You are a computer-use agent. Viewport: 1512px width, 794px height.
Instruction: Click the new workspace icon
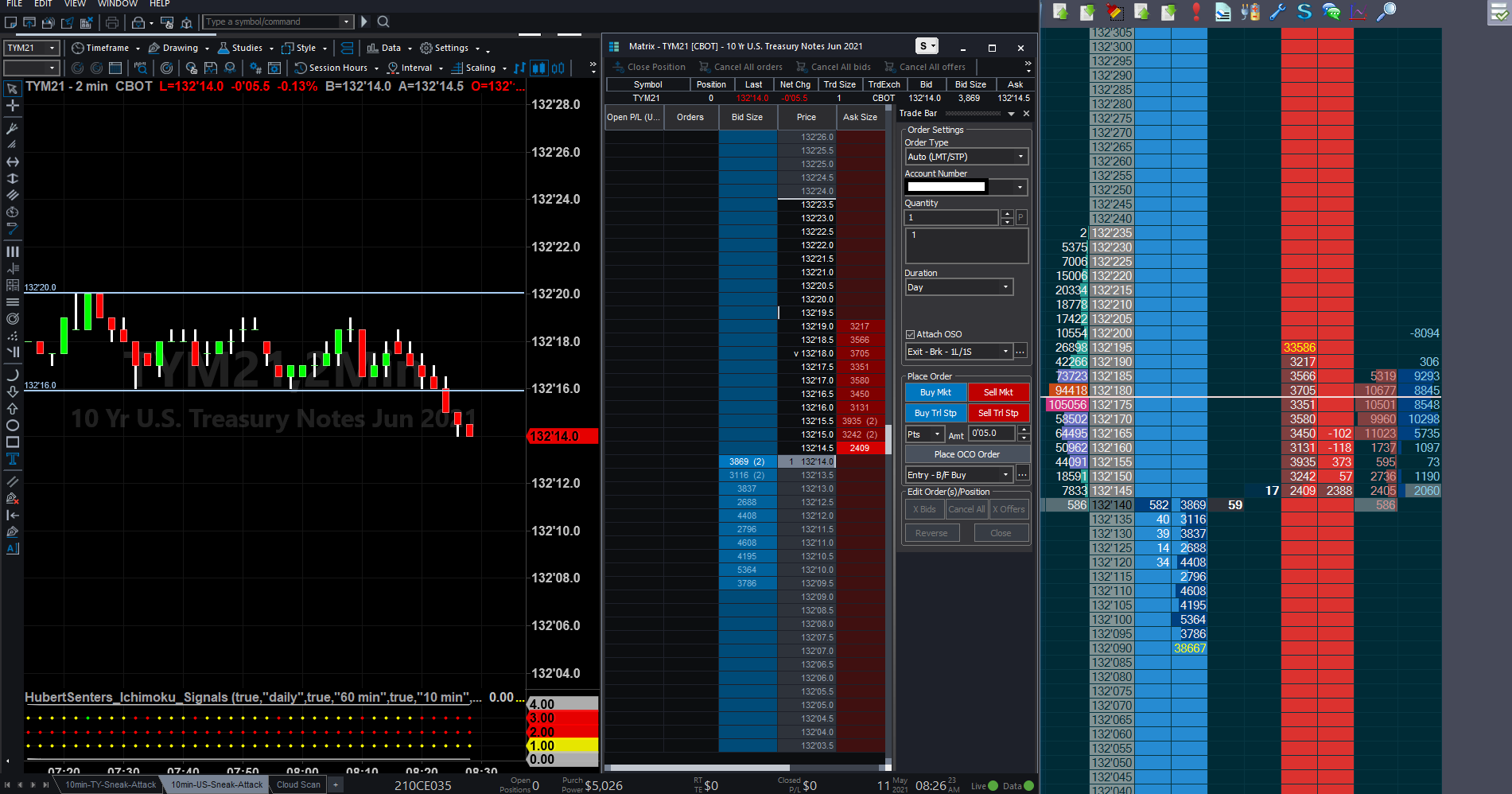point(10,22)
